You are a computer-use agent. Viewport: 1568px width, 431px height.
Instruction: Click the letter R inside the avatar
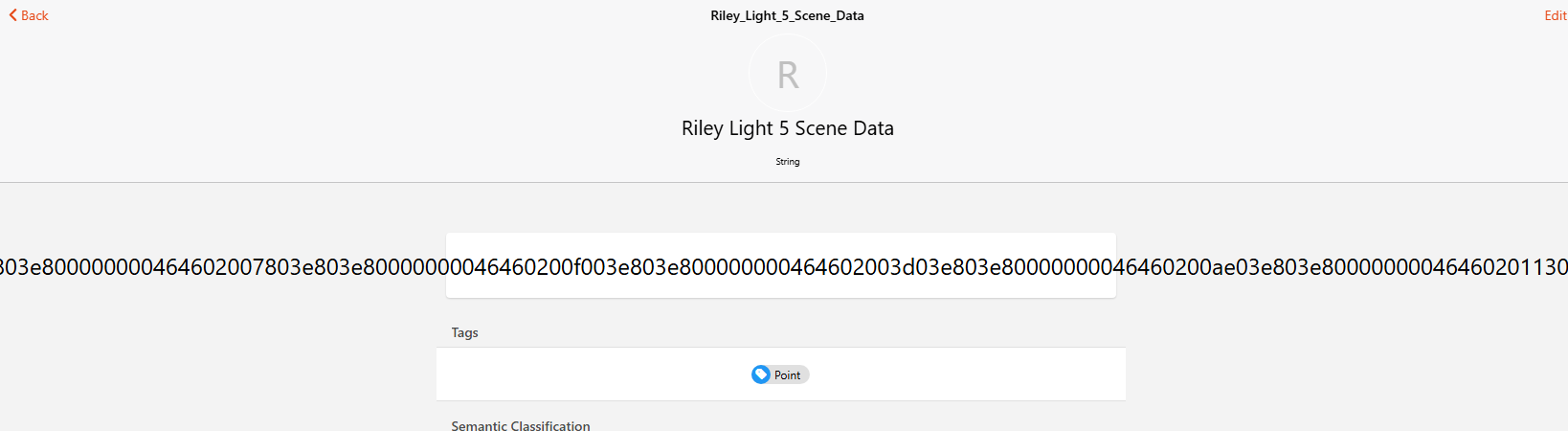(788, 75)
